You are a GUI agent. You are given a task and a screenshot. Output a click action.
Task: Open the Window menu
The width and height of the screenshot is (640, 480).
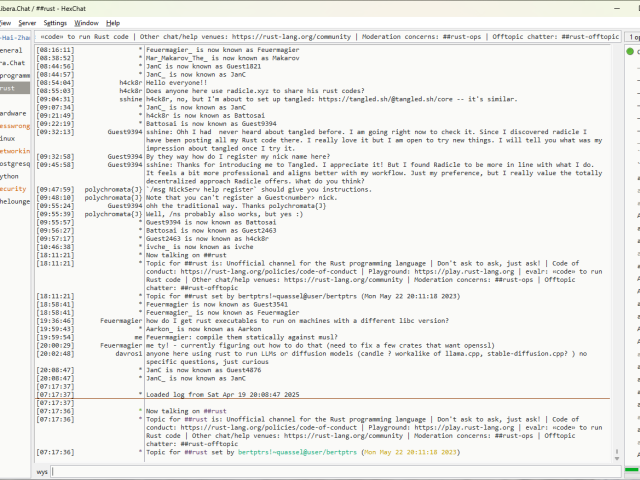coord(87,22)
